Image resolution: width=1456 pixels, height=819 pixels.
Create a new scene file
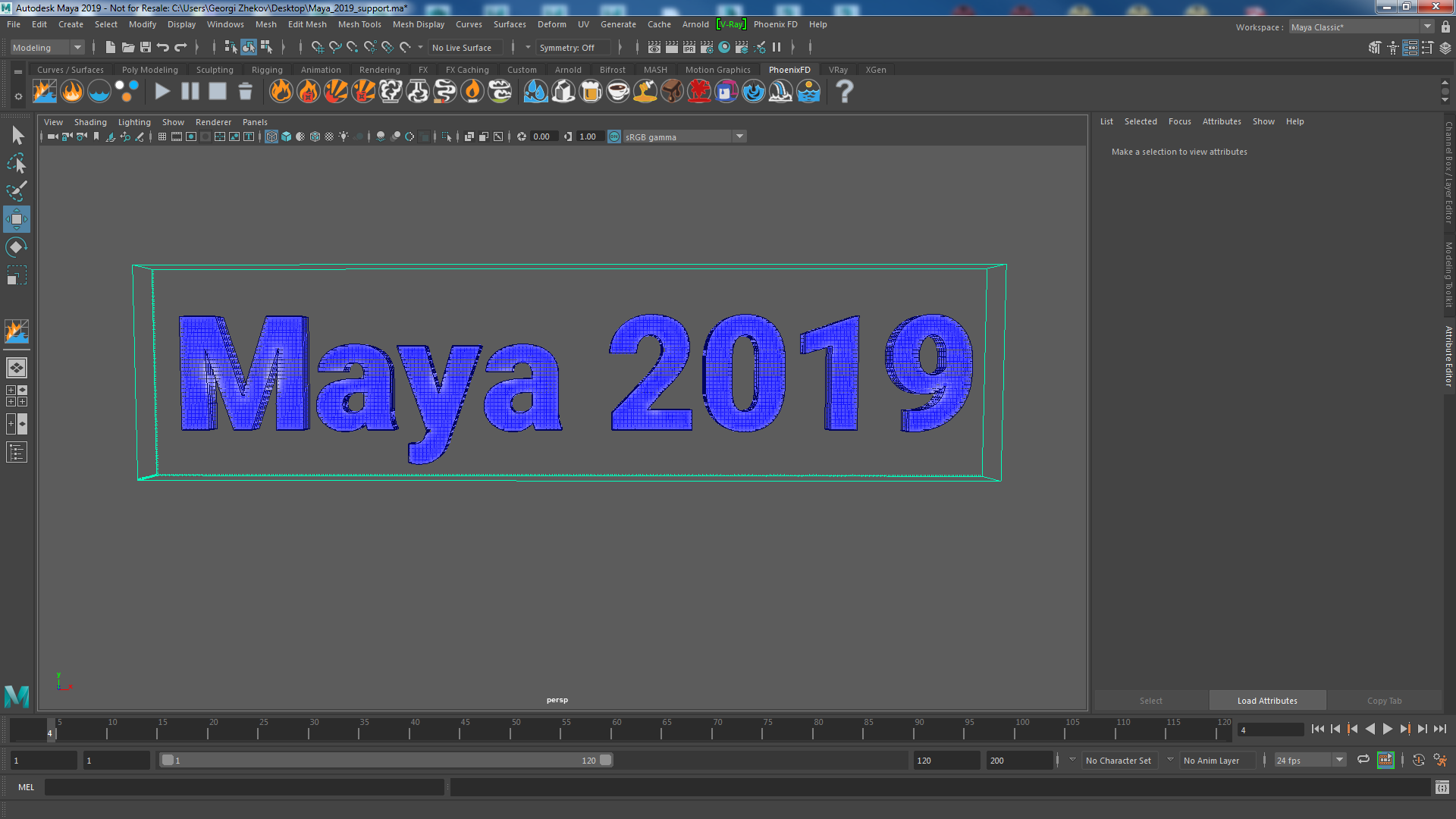click(x=111, y=47)
